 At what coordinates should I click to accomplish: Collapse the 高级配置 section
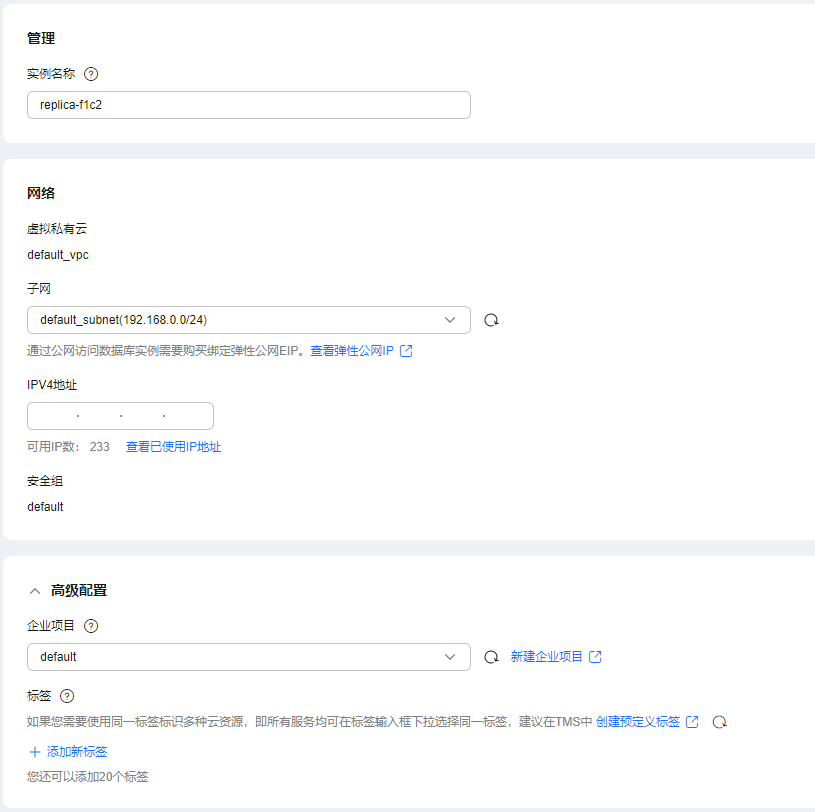(x=36, y=591)
